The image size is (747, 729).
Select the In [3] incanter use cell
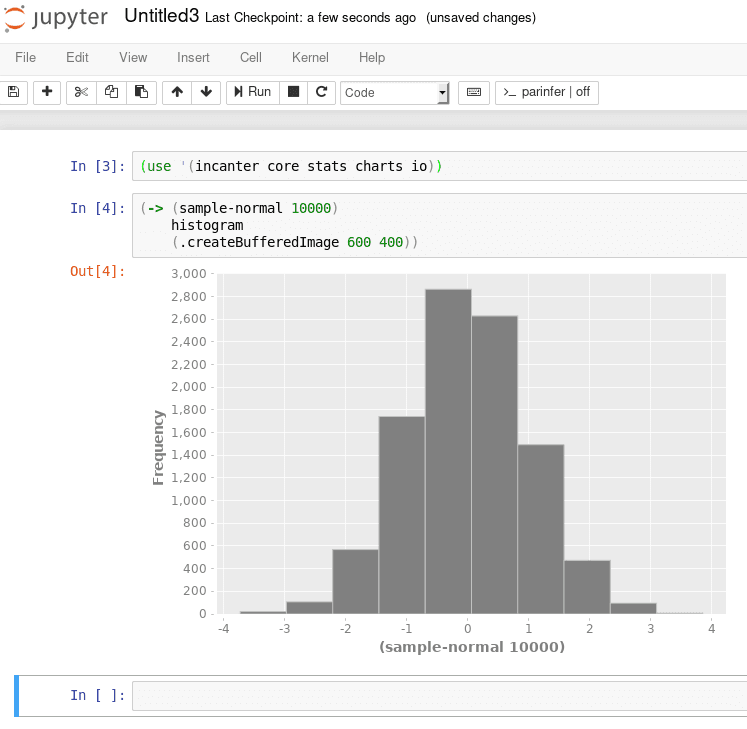[439, 166]
